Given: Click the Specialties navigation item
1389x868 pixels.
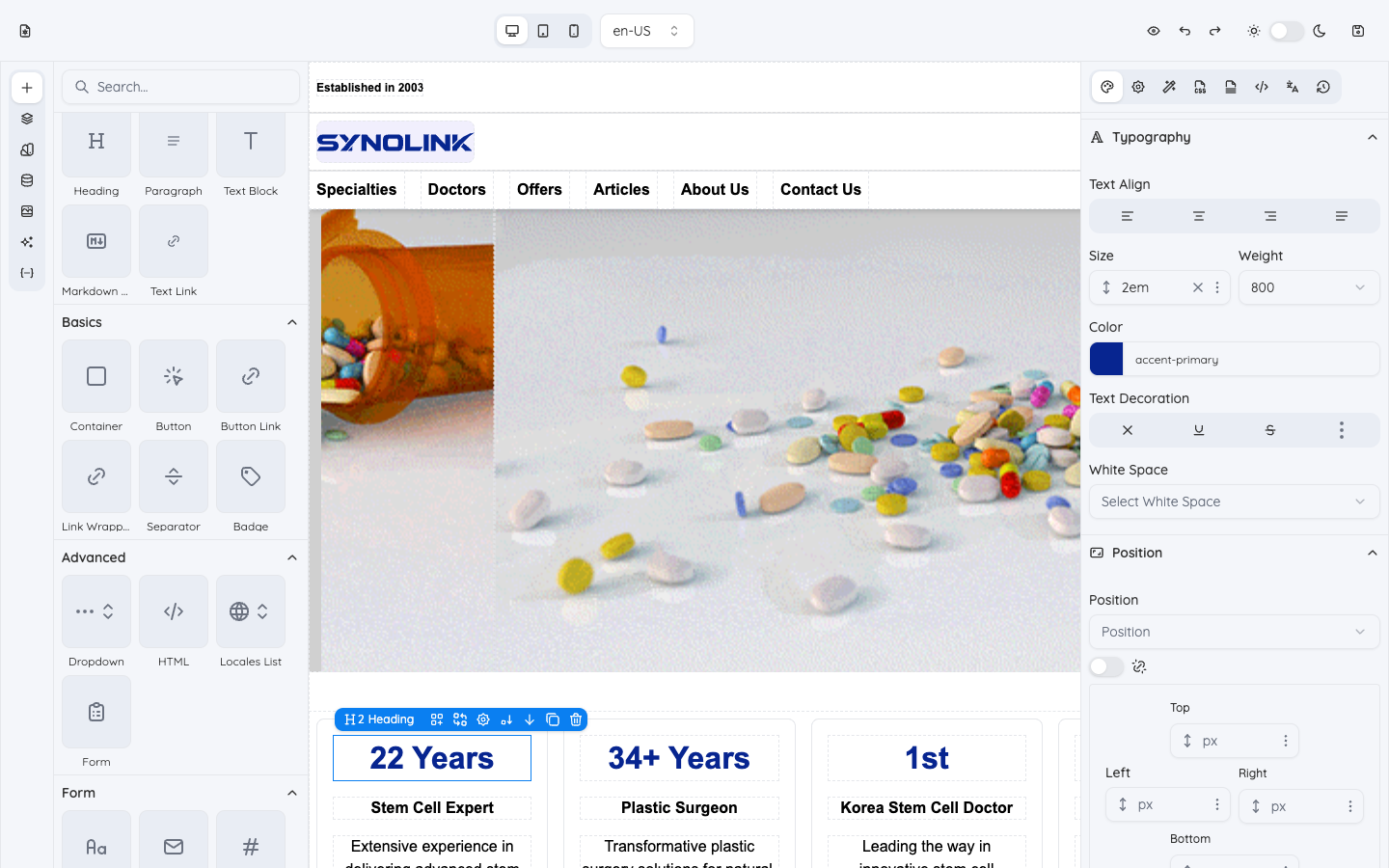Looking at the screenshot, I should point(357,189).
